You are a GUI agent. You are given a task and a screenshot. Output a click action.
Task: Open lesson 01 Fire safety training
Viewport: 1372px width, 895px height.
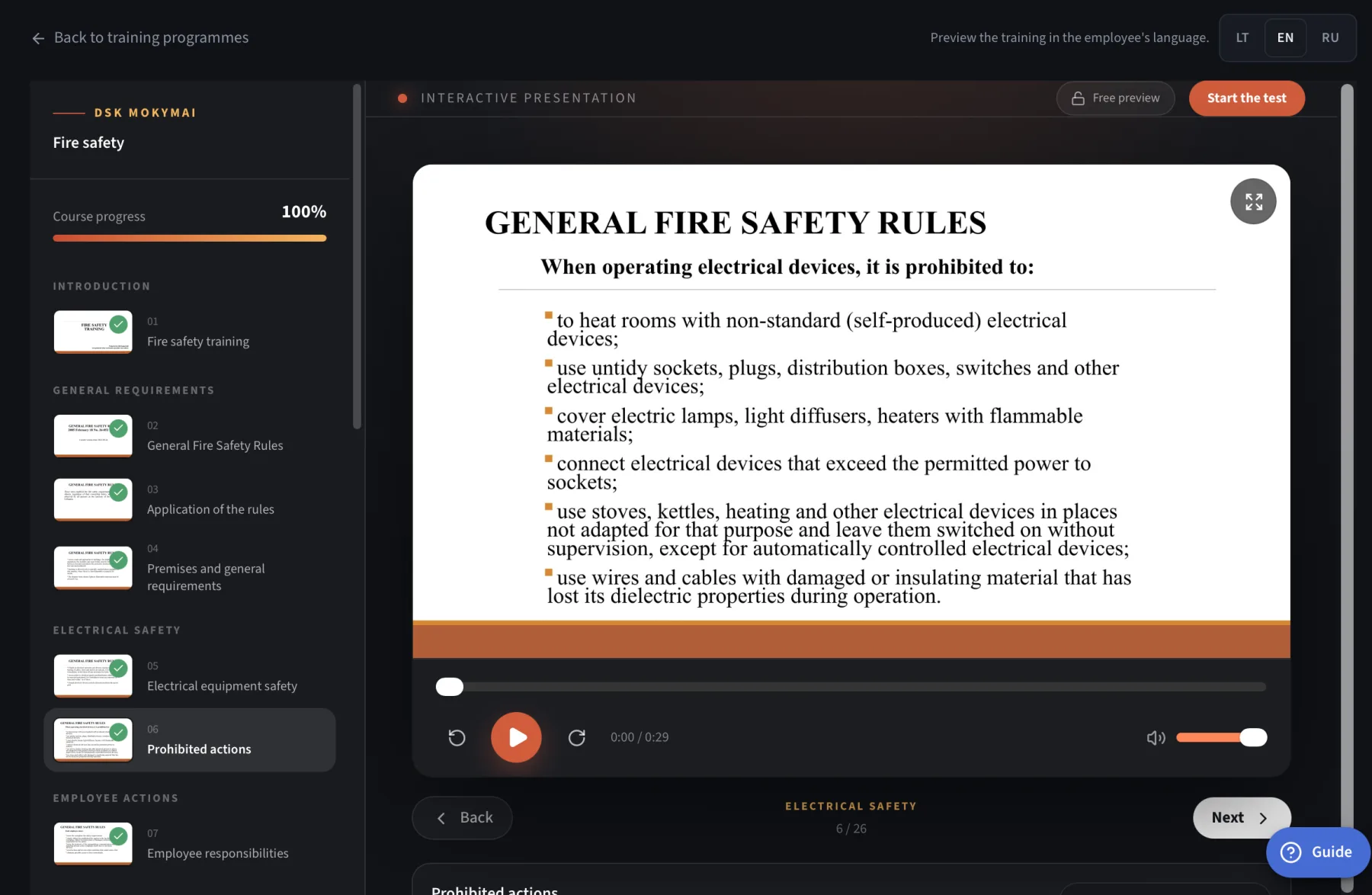coord(190,332)
